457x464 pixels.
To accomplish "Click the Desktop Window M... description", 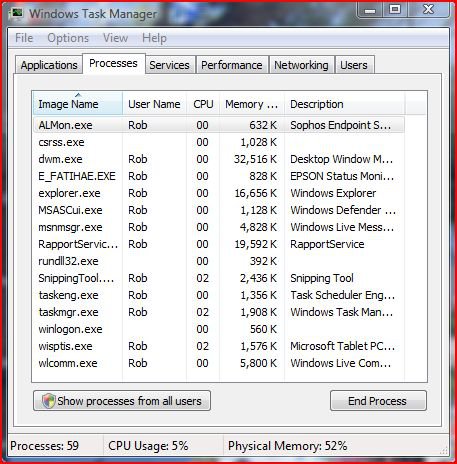I will pyautogui.click(x=341, y=159).
